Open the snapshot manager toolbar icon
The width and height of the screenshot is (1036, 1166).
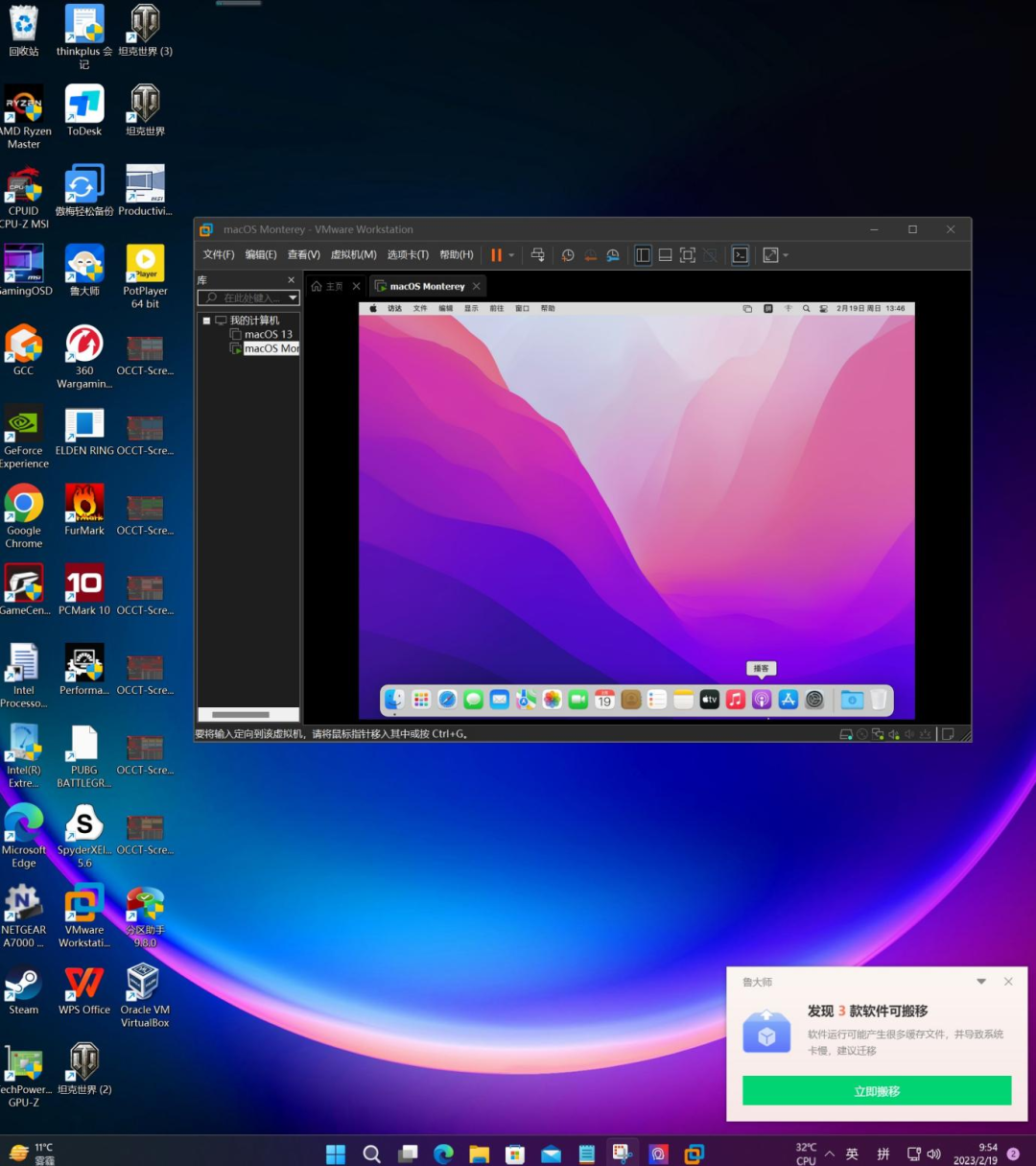tap(613, 255)
